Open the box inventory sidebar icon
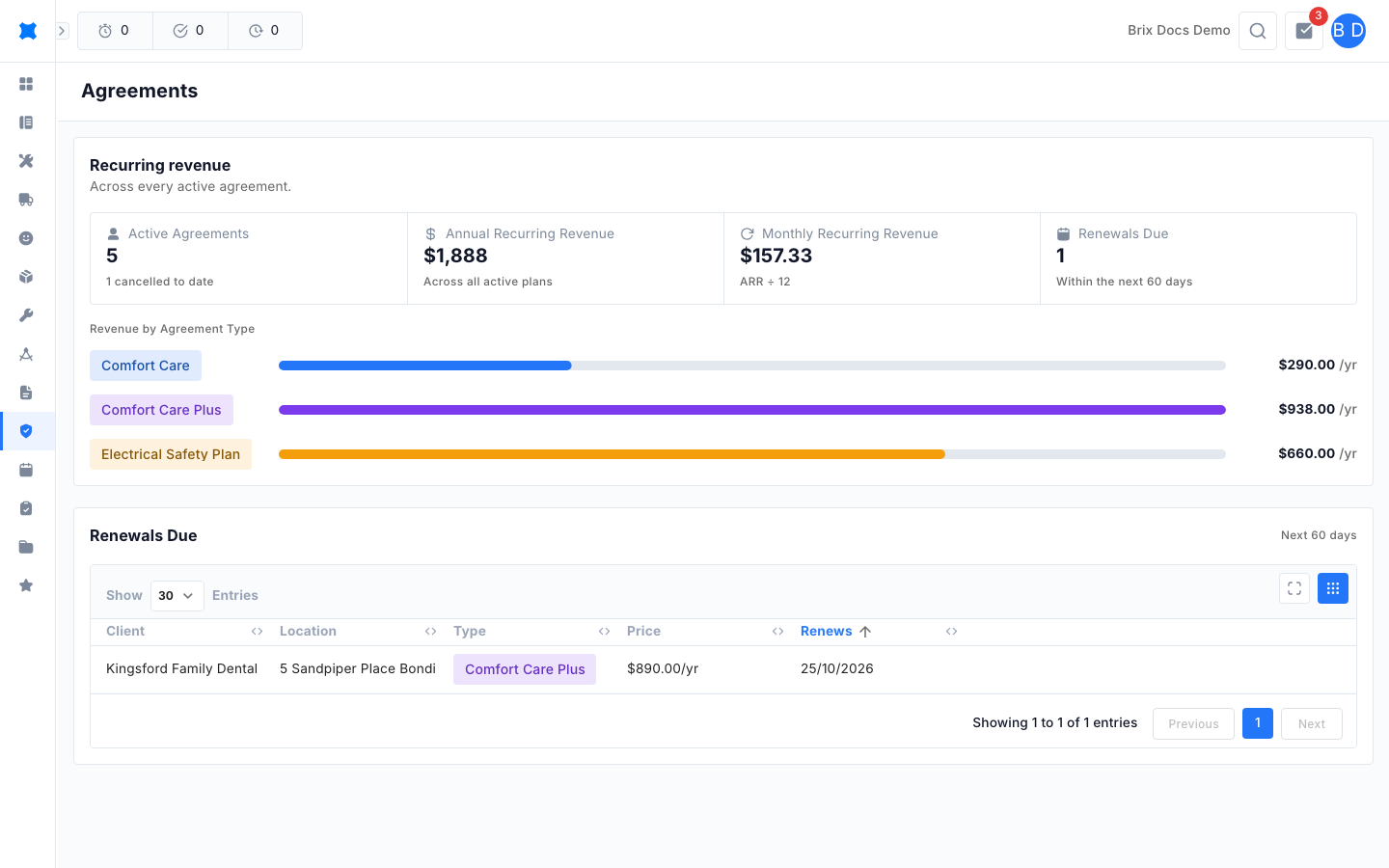Viewport: 1389px width, 868px height. click(26, 277)
